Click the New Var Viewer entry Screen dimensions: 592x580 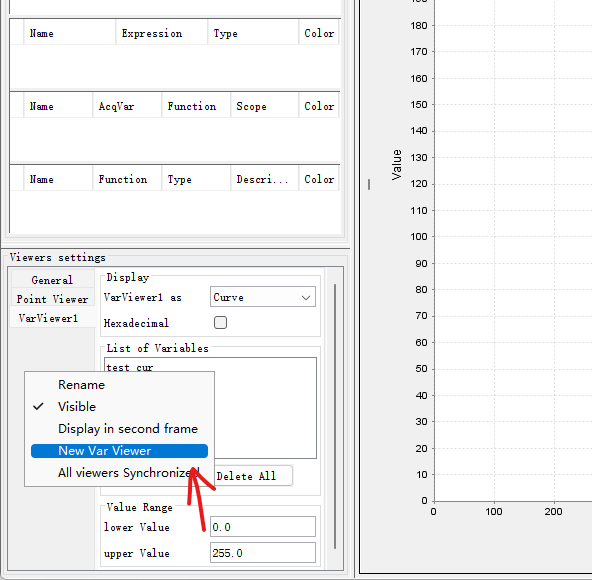tap(119, 451)
